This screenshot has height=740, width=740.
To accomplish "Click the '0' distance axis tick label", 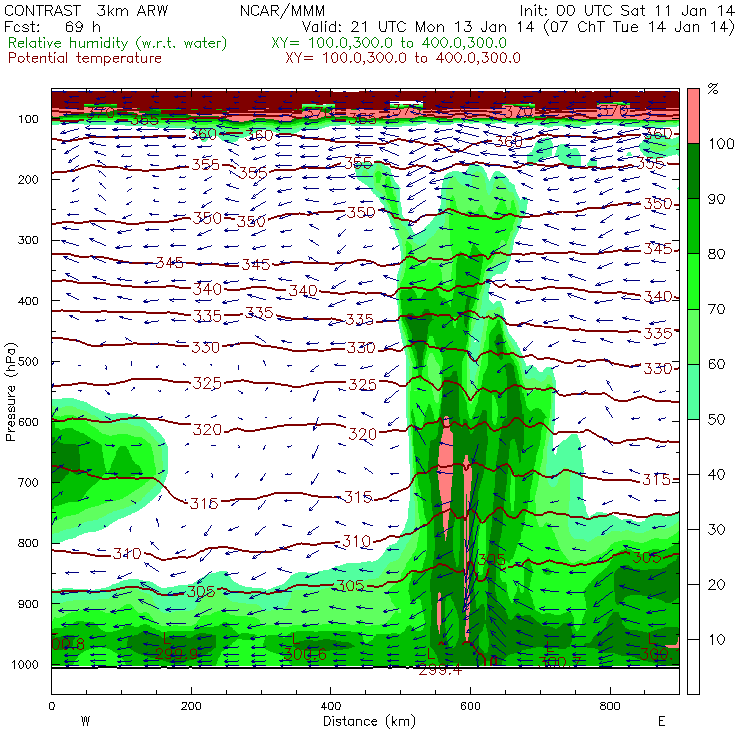I will tap(51, 706).
